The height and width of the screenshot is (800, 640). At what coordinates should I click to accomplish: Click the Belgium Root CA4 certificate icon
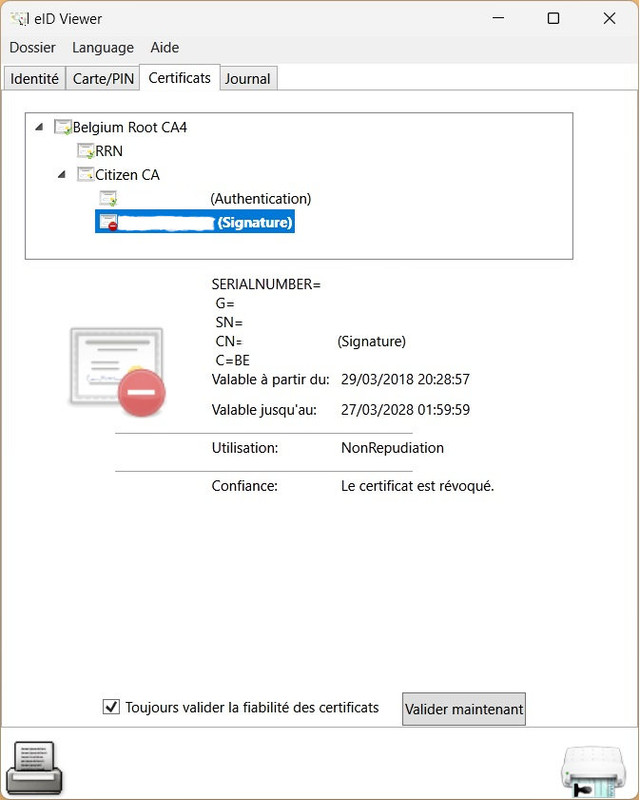click(63, 127)
